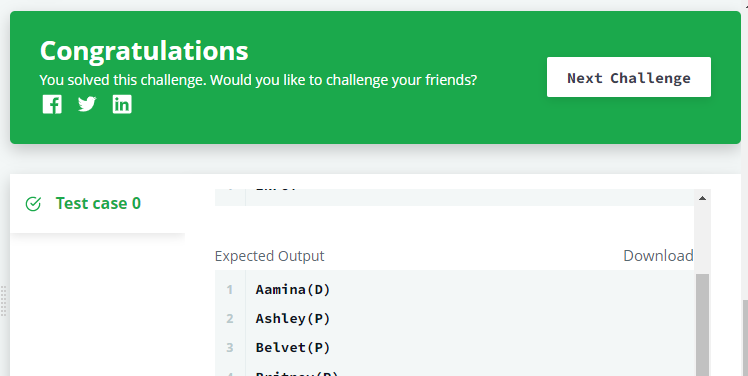Click the 'You solved this challenge' message
This screenshot has height=376, width=748.
[x=258, y=80]
